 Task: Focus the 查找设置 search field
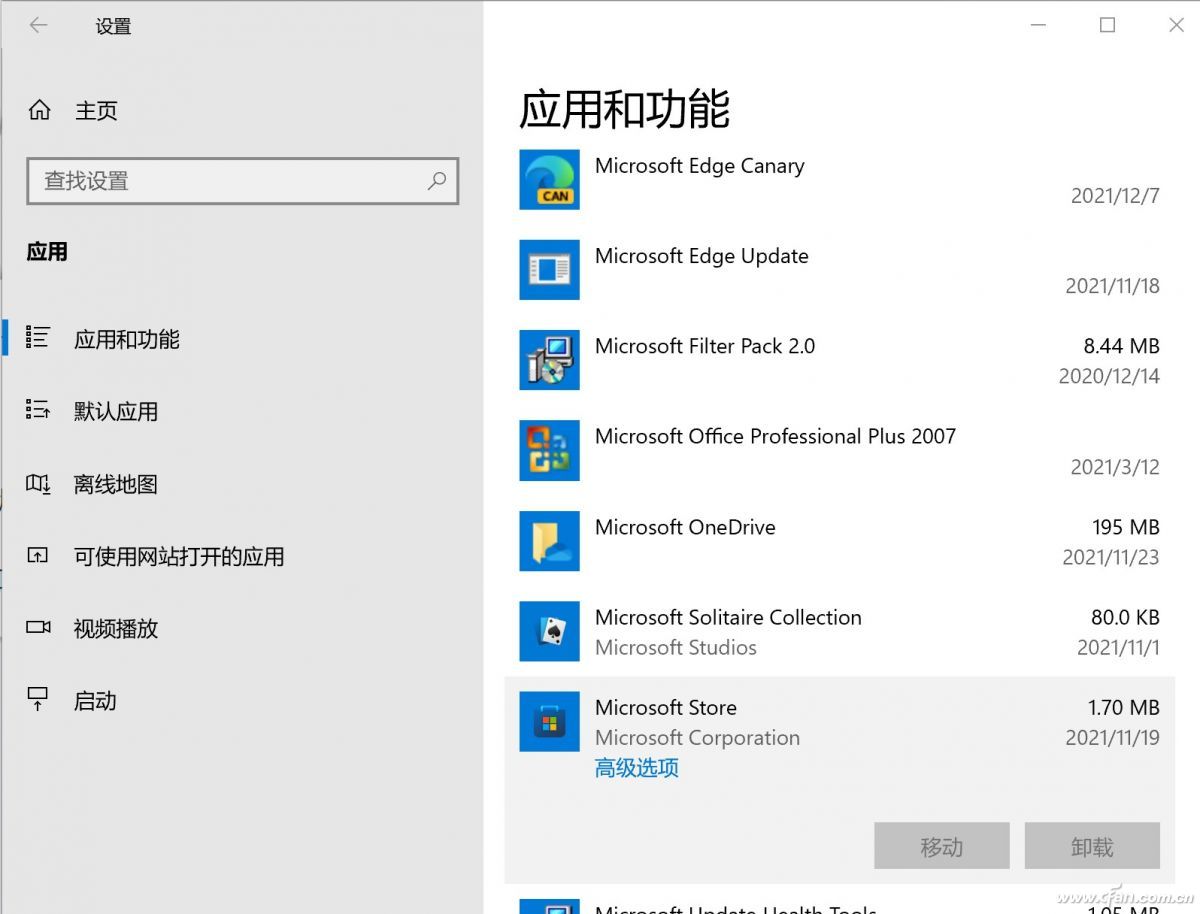230,181
